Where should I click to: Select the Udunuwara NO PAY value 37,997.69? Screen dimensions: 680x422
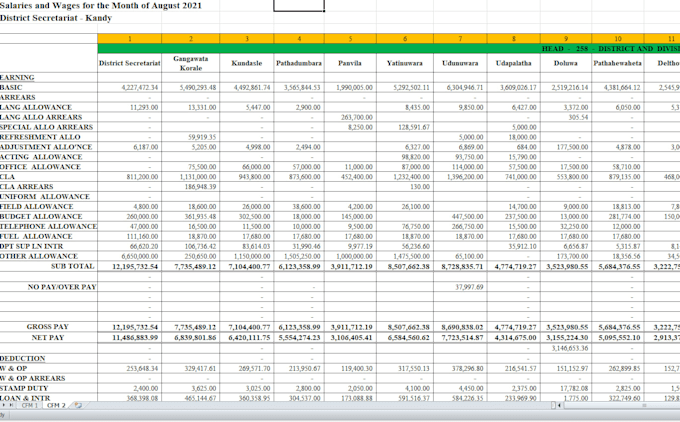[469, 287]
